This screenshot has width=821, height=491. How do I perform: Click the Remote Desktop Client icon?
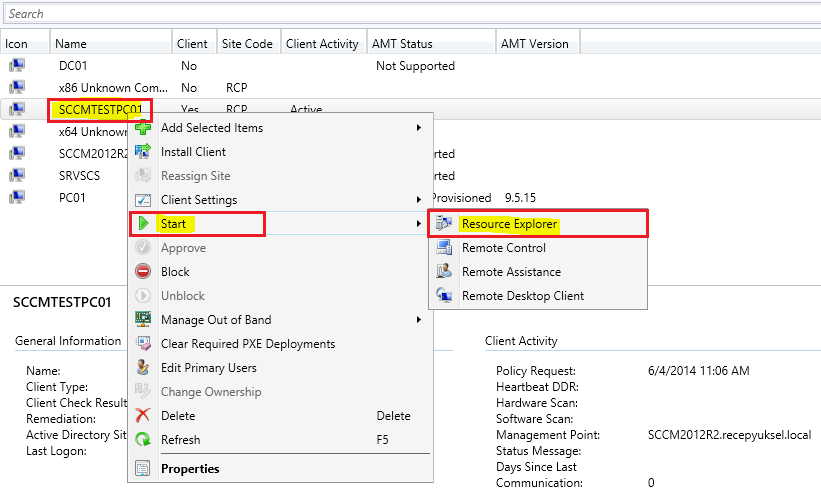(444, 296)
